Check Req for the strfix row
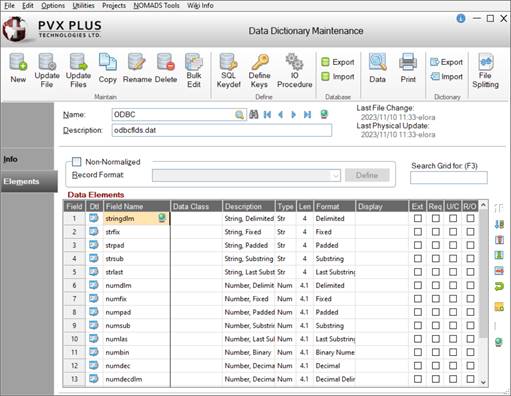511x396 pixels. pos(435,232)
